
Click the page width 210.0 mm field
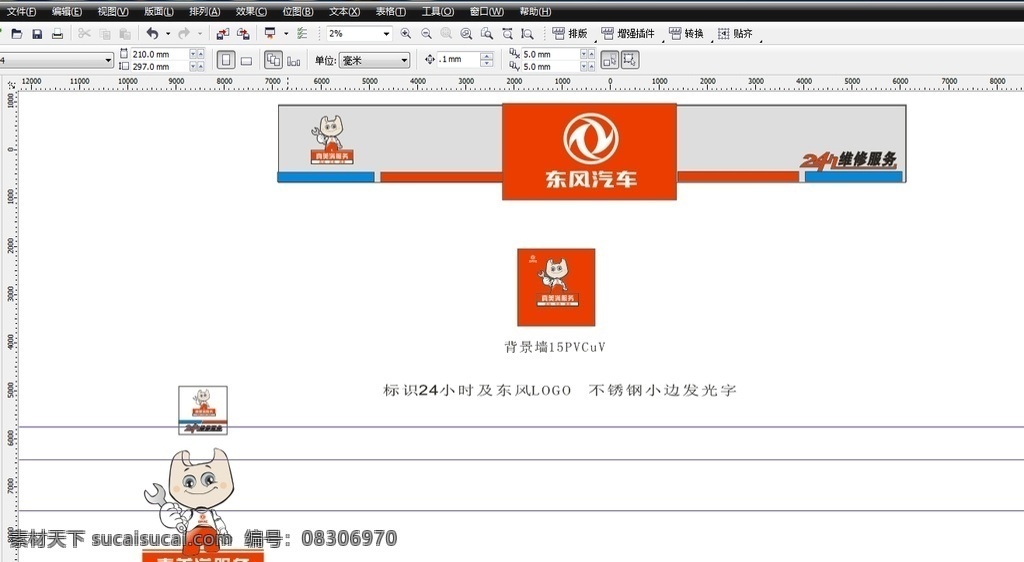pyautogui.click(x=160, y=54)
